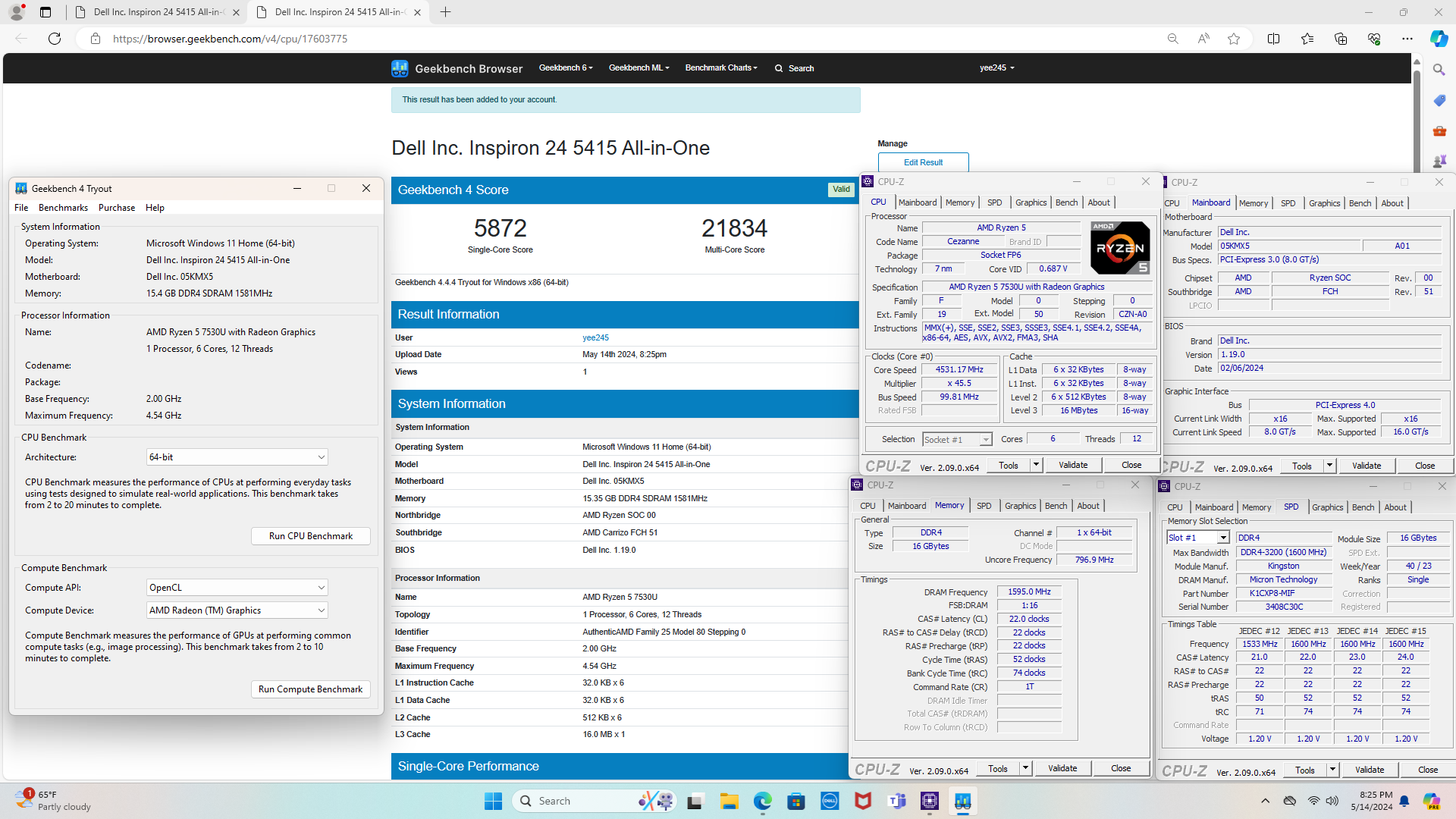
Task: Click Edit Result button
Action: (x=923, y=162)
